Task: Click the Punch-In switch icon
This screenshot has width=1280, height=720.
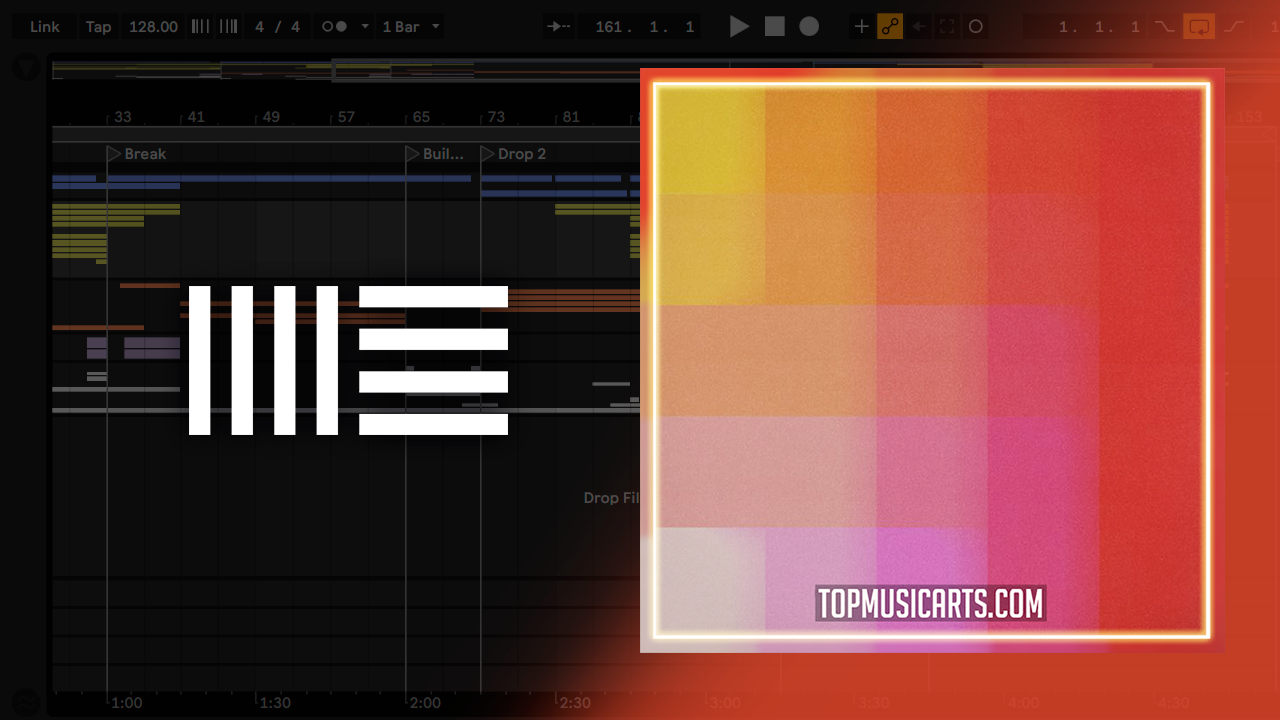Action: tap(1164, 27)
